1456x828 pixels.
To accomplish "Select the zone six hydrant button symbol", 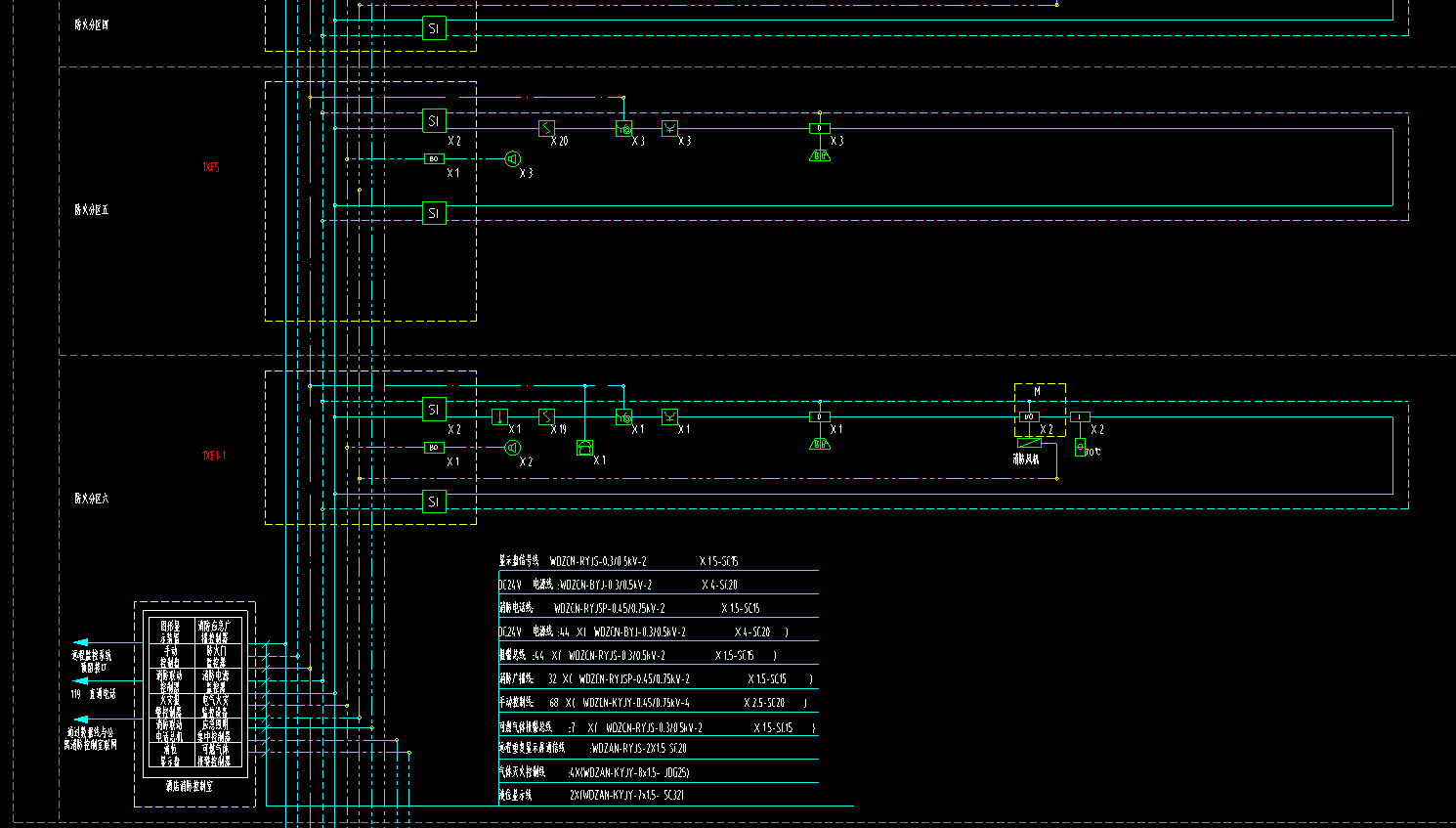I will coord(670,417).
